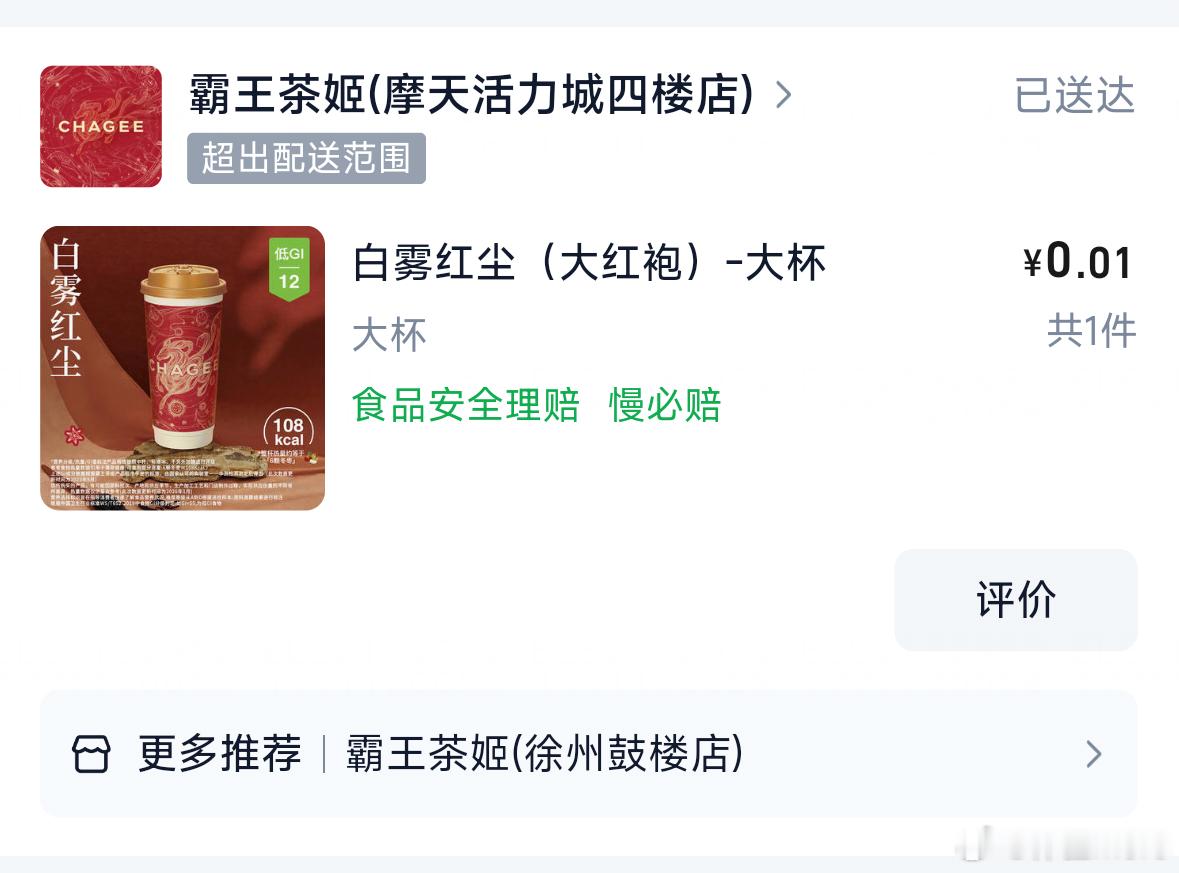
Task: Tap the green 低GI 12 badge
Action: (x=289, y=269)
